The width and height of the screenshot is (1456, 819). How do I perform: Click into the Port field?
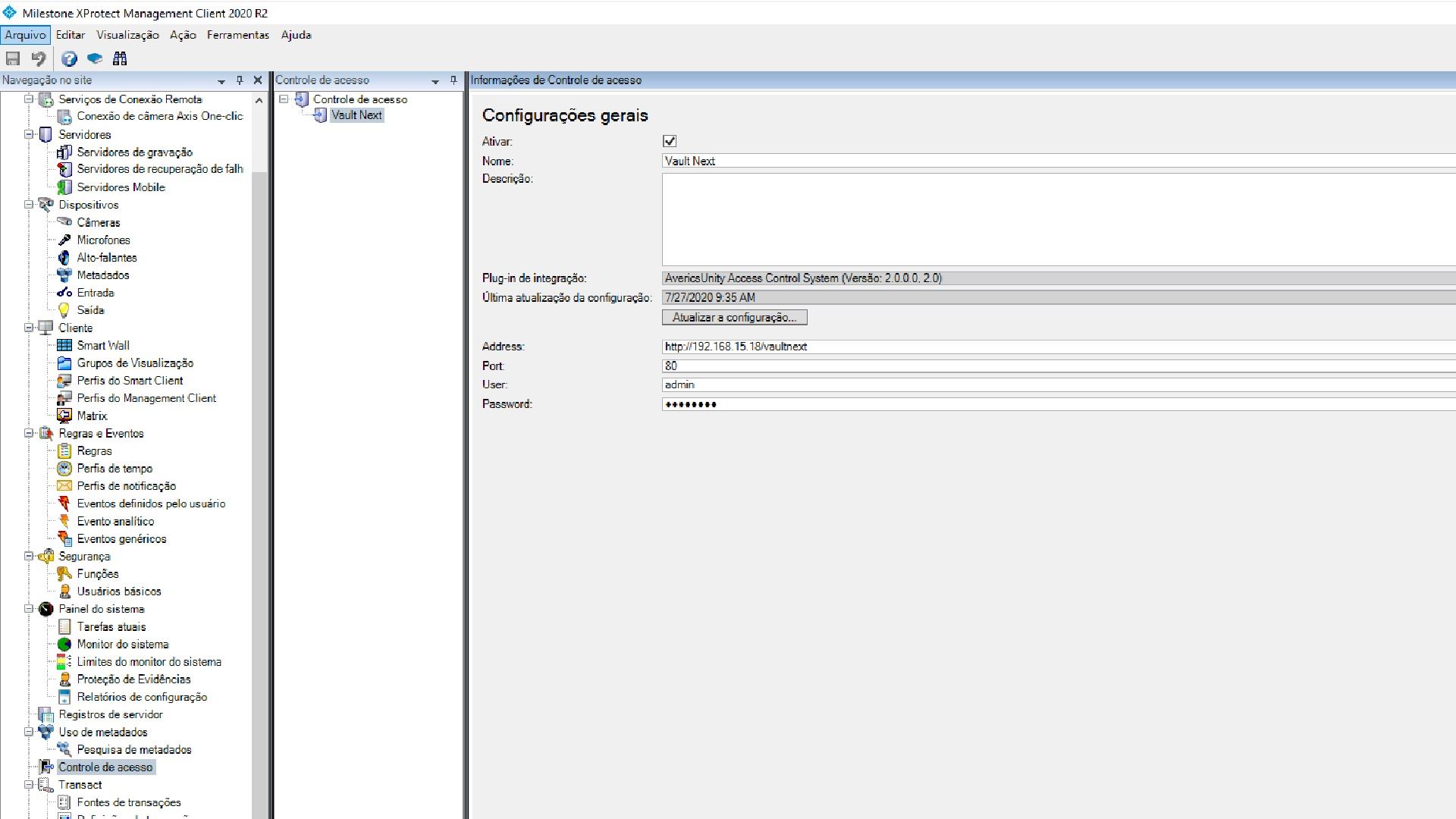[x=1059, y=366]
